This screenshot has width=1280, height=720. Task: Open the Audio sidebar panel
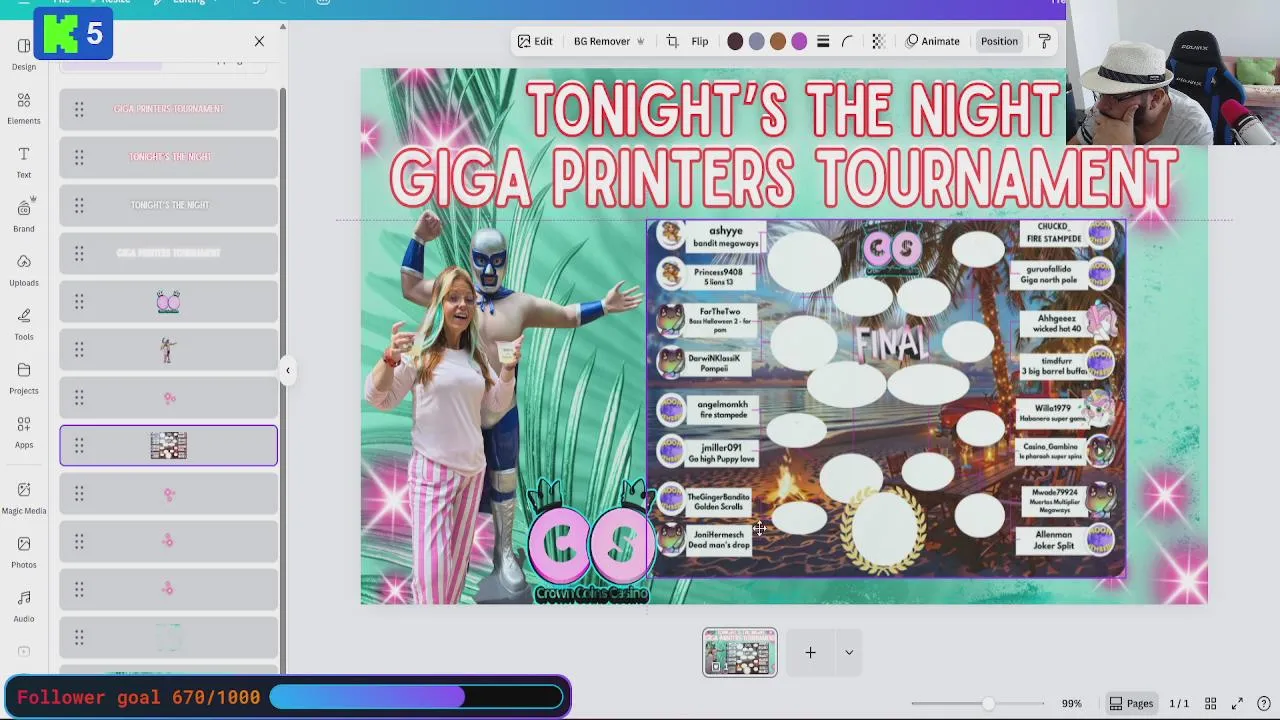(24, 605)
